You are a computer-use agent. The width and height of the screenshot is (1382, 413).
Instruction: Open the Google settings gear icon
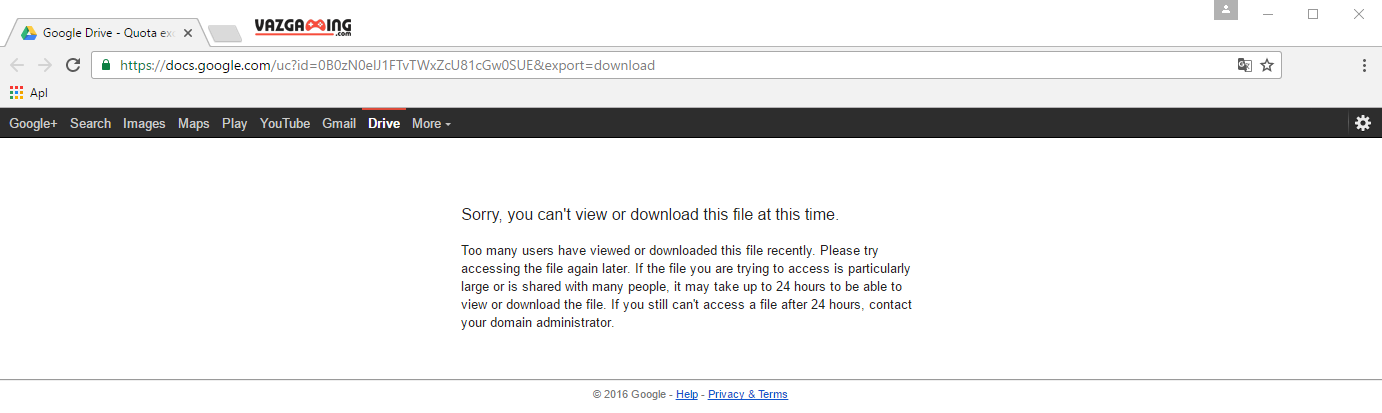[1362, 123]
